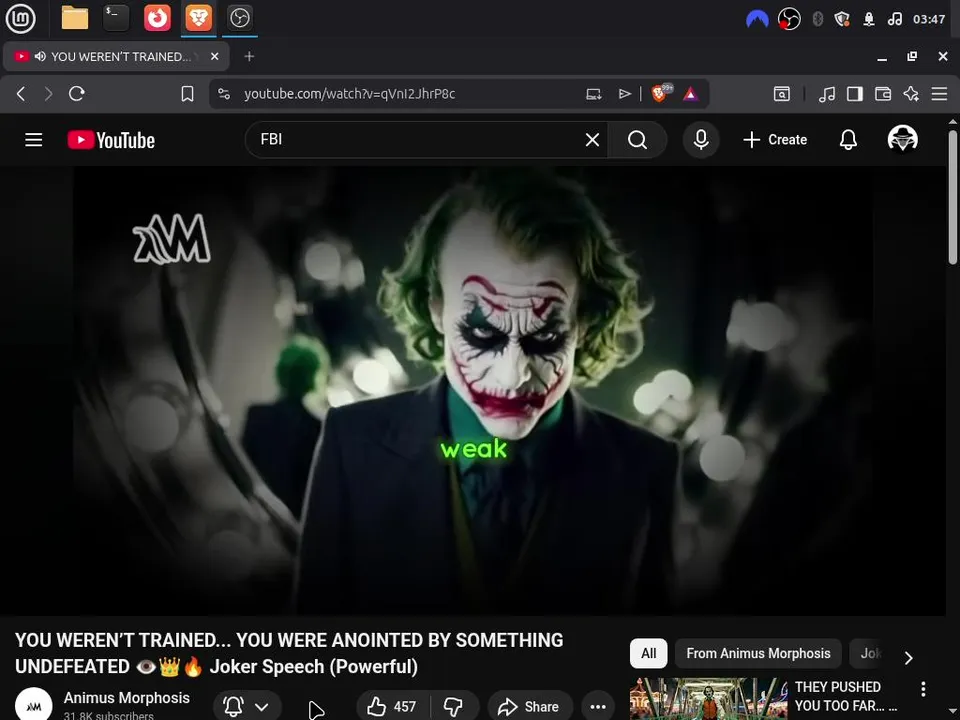The image size is (960, 720).
Task: Close the YouTube browser tab
Action: [x=214, y=56]
